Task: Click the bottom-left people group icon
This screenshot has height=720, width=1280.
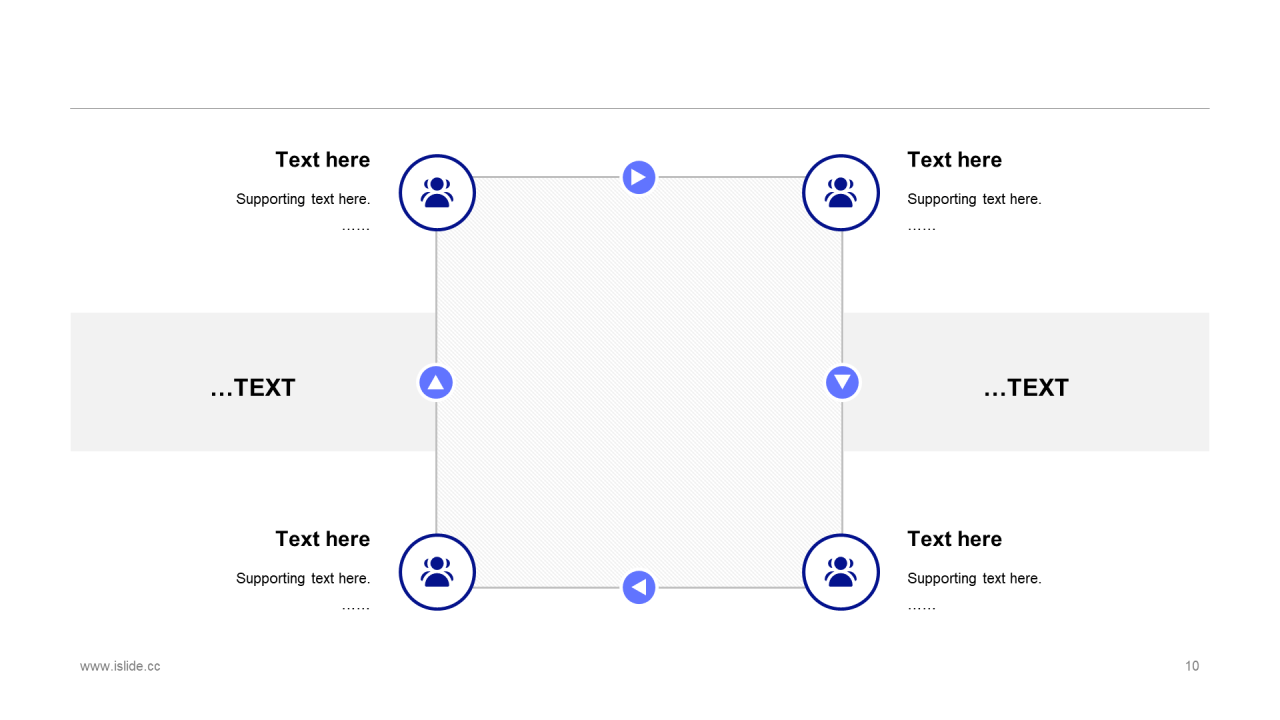Action: point(437,572)
